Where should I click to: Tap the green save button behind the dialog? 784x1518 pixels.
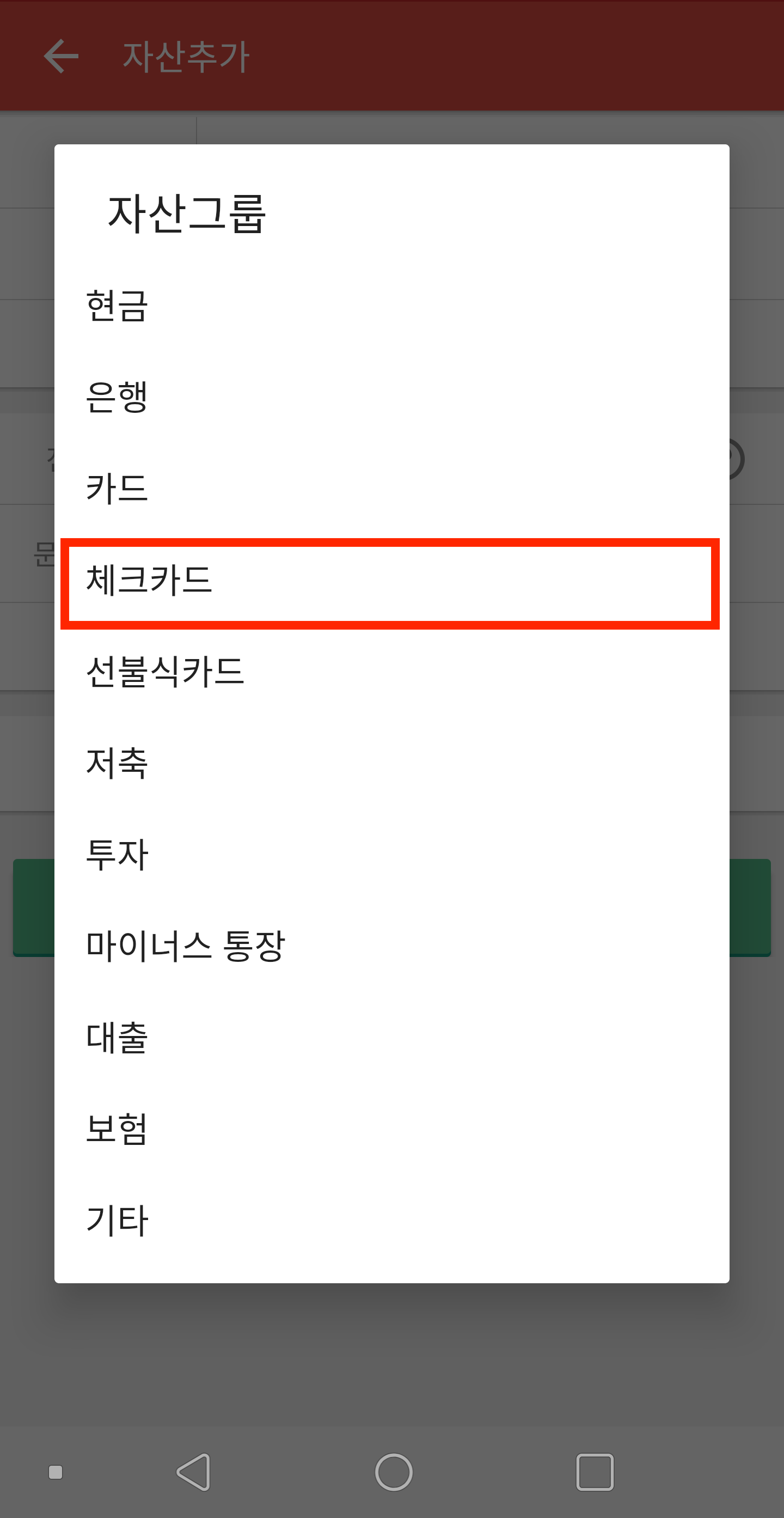point(750,907)
